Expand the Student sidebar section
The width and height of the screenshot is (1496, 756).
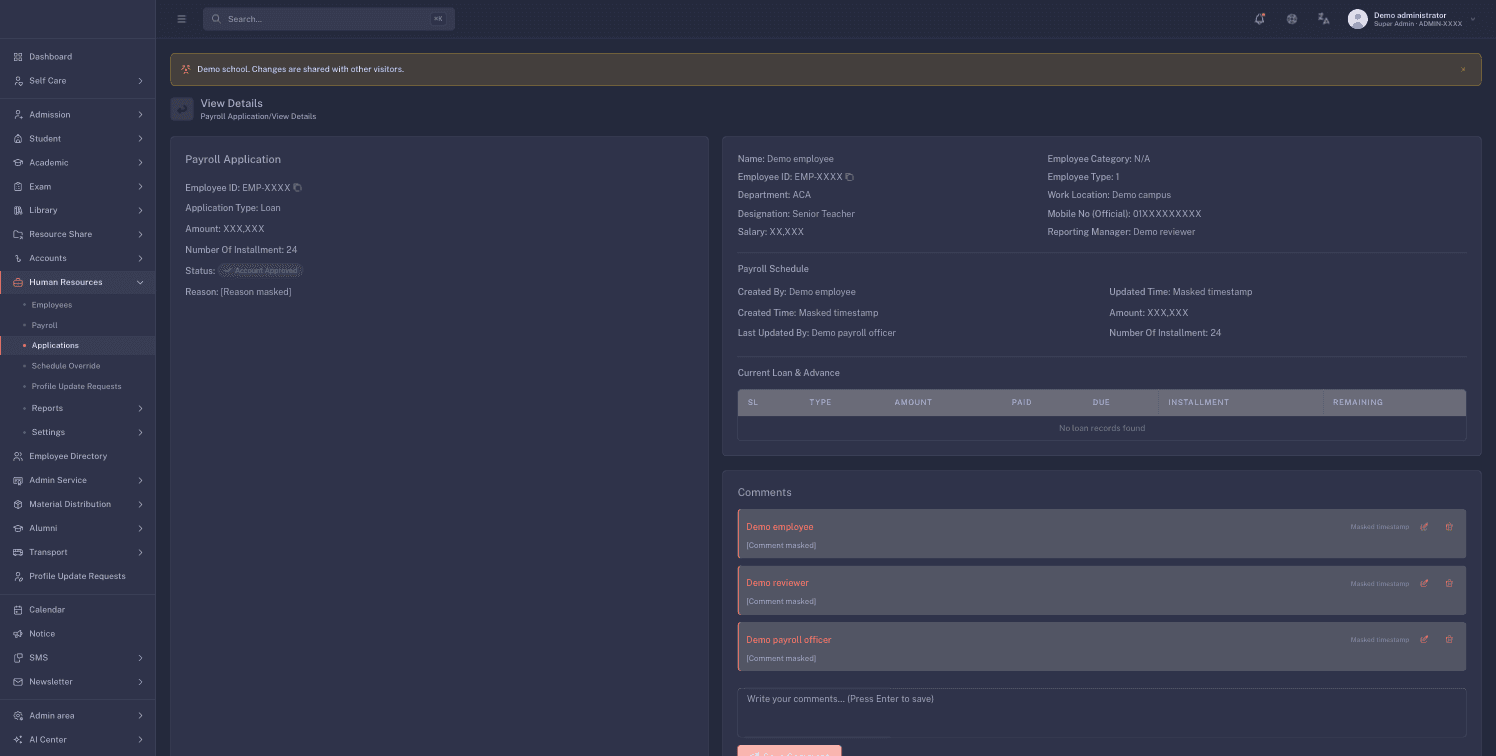click(x=77, y=139)
